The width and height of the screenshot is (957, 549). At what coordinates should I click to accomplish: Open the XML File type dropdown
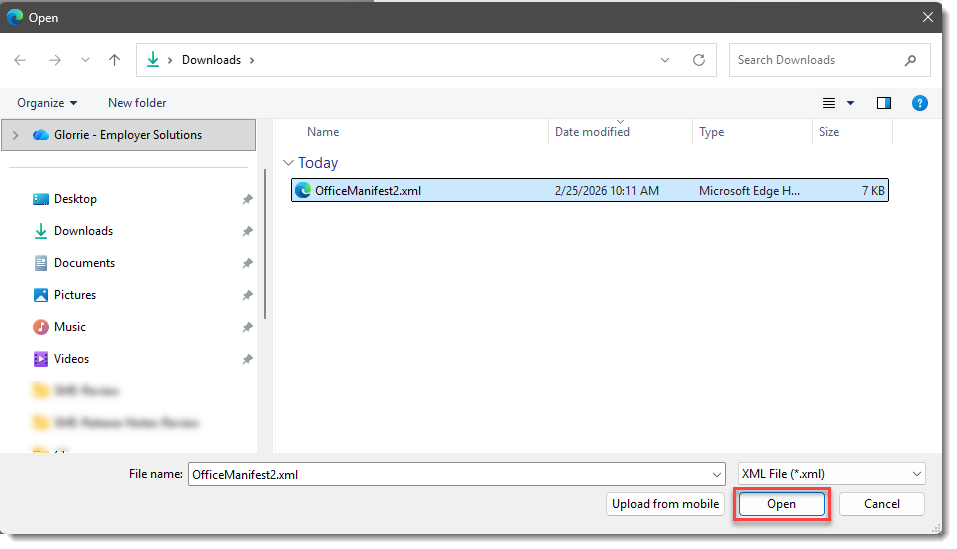(x=830, y=475)
